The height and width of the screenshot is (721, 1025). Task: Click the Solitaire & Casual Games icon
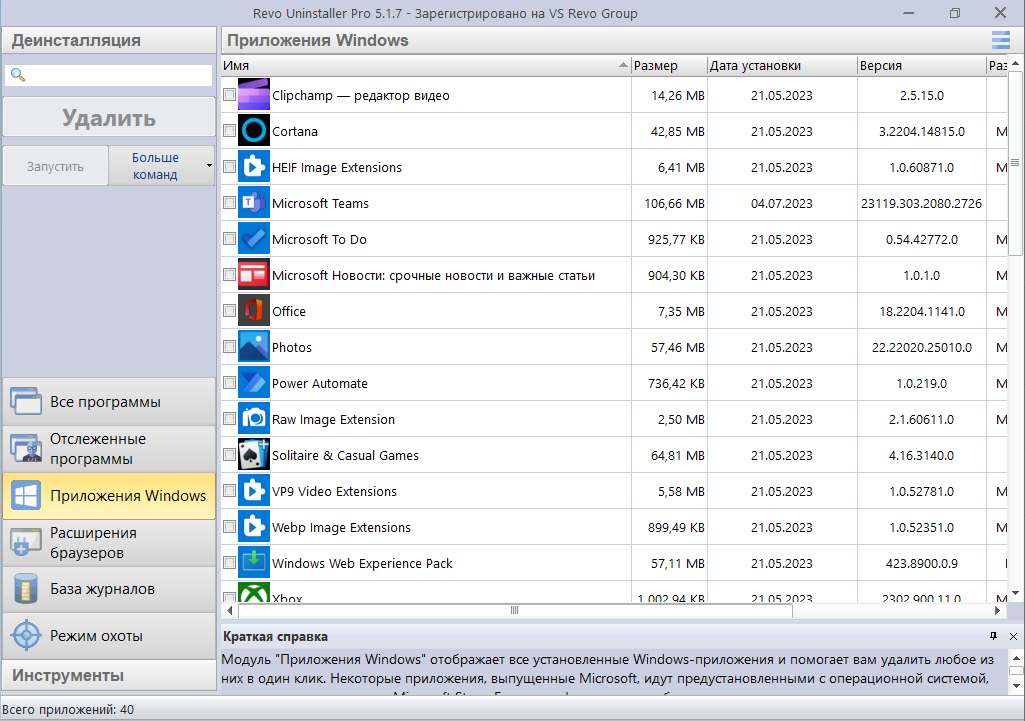254,454
